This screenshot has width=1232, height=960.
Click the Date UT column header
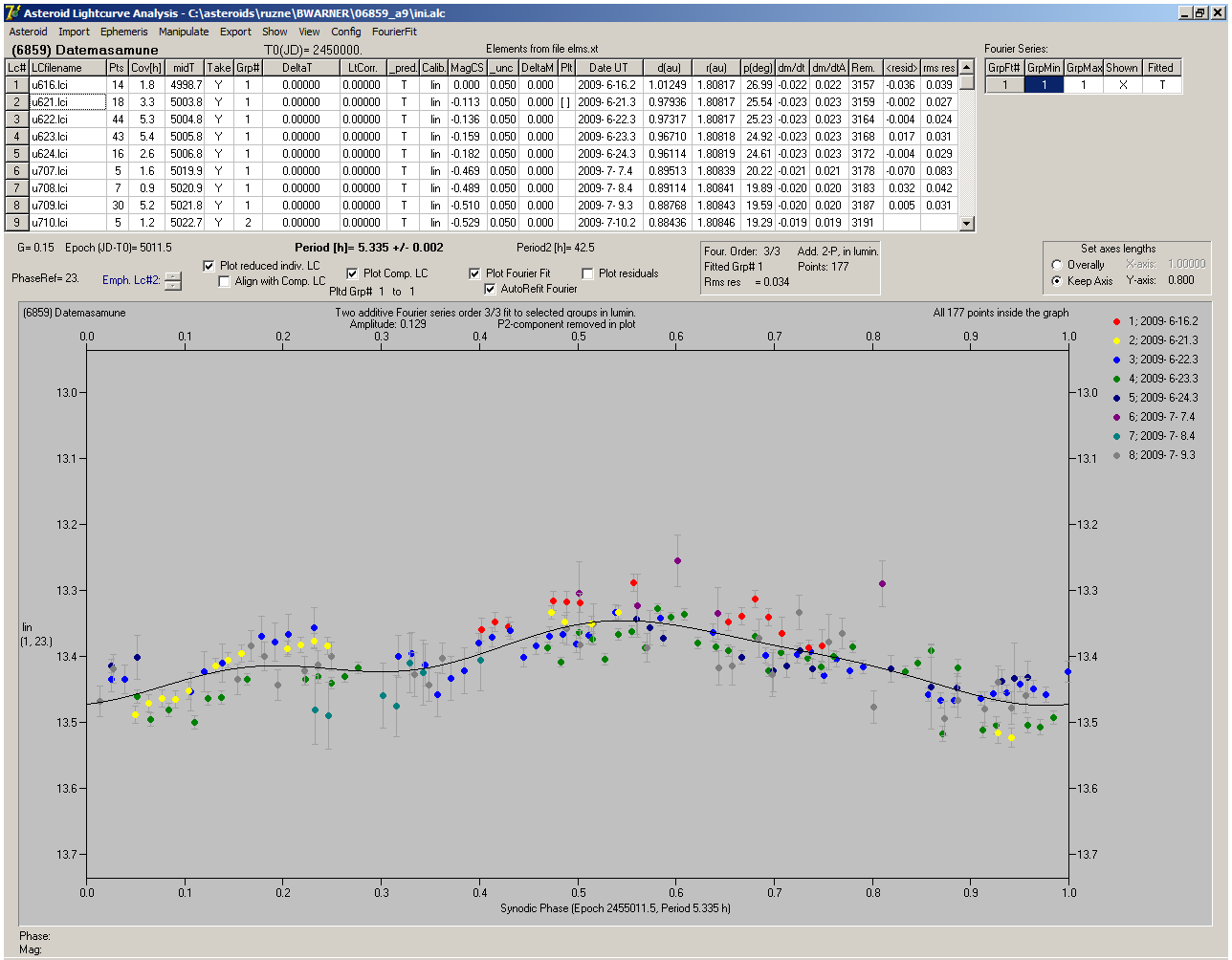pos(608,68)
